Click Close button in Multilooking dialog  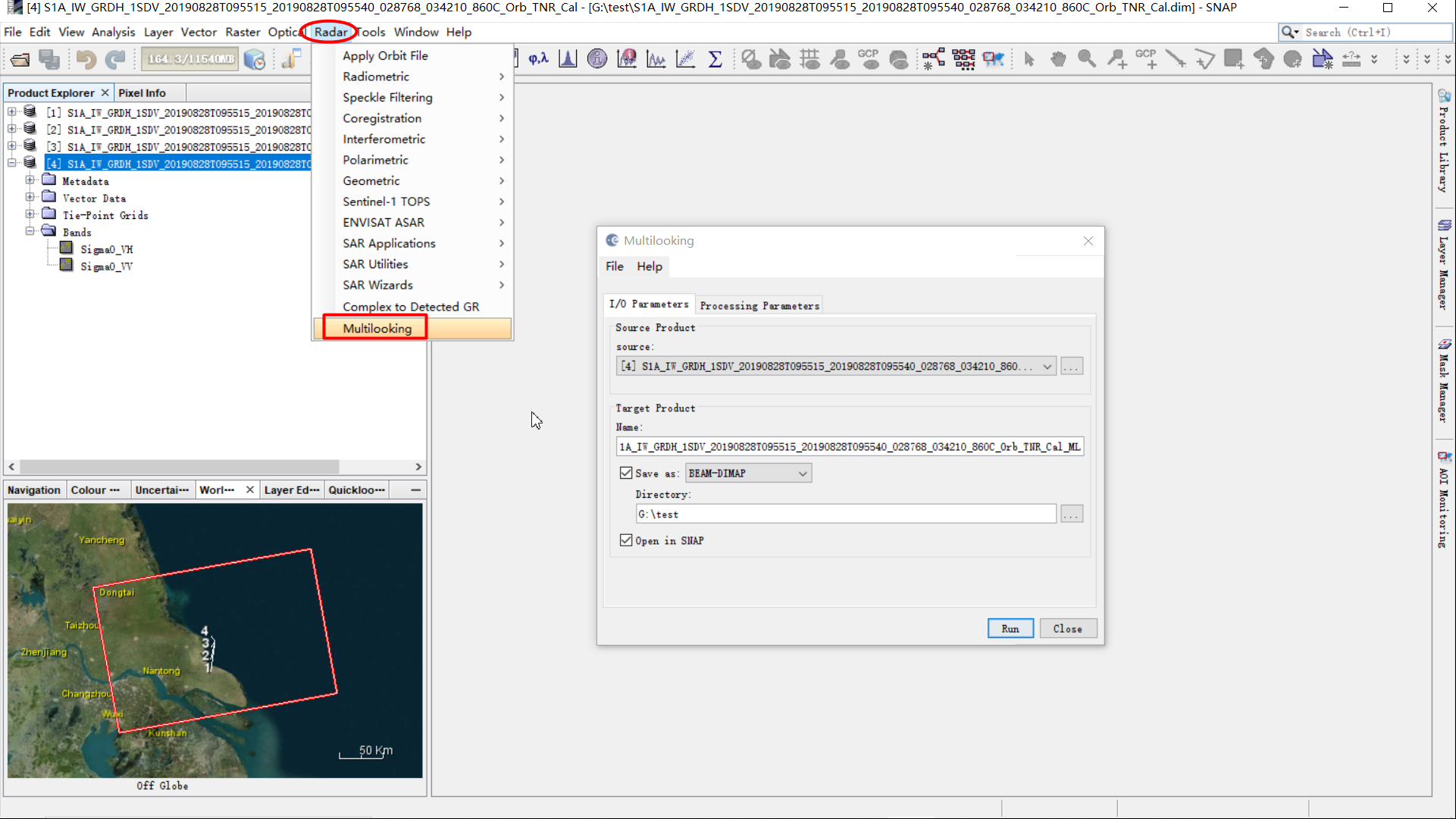tap(1068, 628)
